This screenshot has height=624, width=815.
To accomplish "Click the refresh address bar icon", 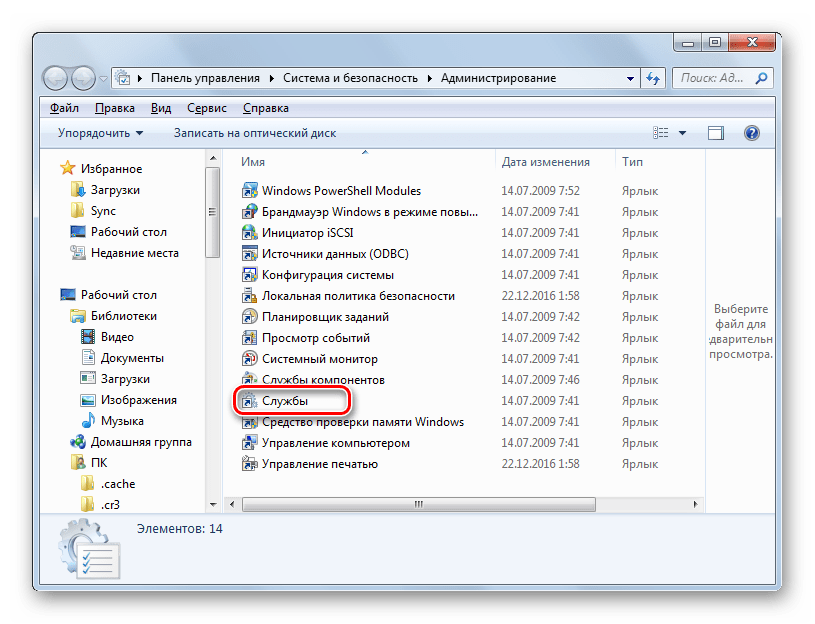I will [x=653, y=78].
